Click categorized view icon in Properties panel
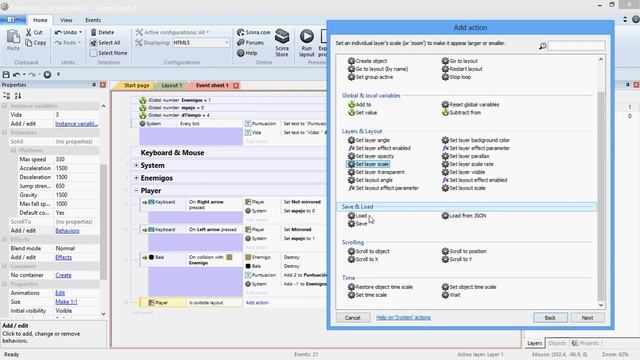 7,96
